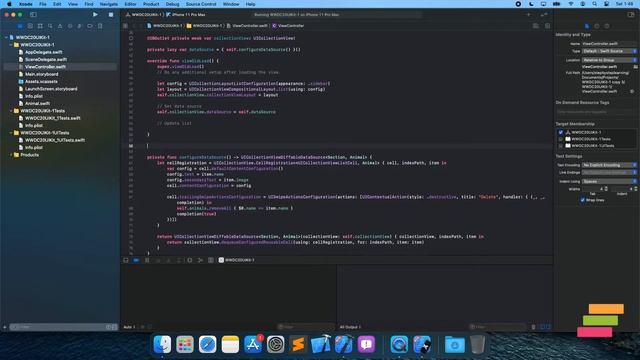Screen dimensions: 640x360
Task: Open the Source Control navigator icon
Action: pos(30,26)
